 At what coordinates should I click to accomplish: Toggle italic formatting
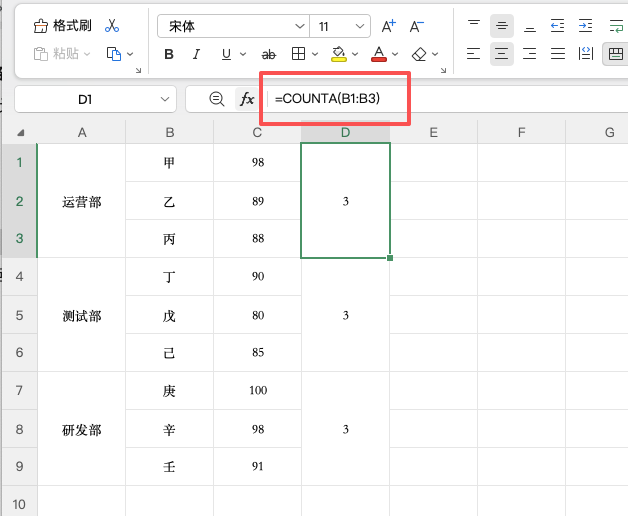(x=197, y=54)
